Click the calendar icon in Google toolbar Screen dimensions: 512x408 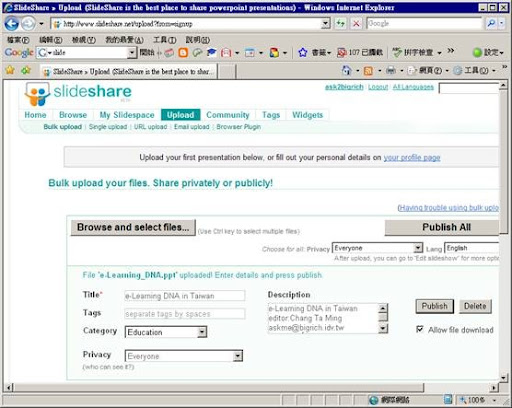[x=249, y=52]
